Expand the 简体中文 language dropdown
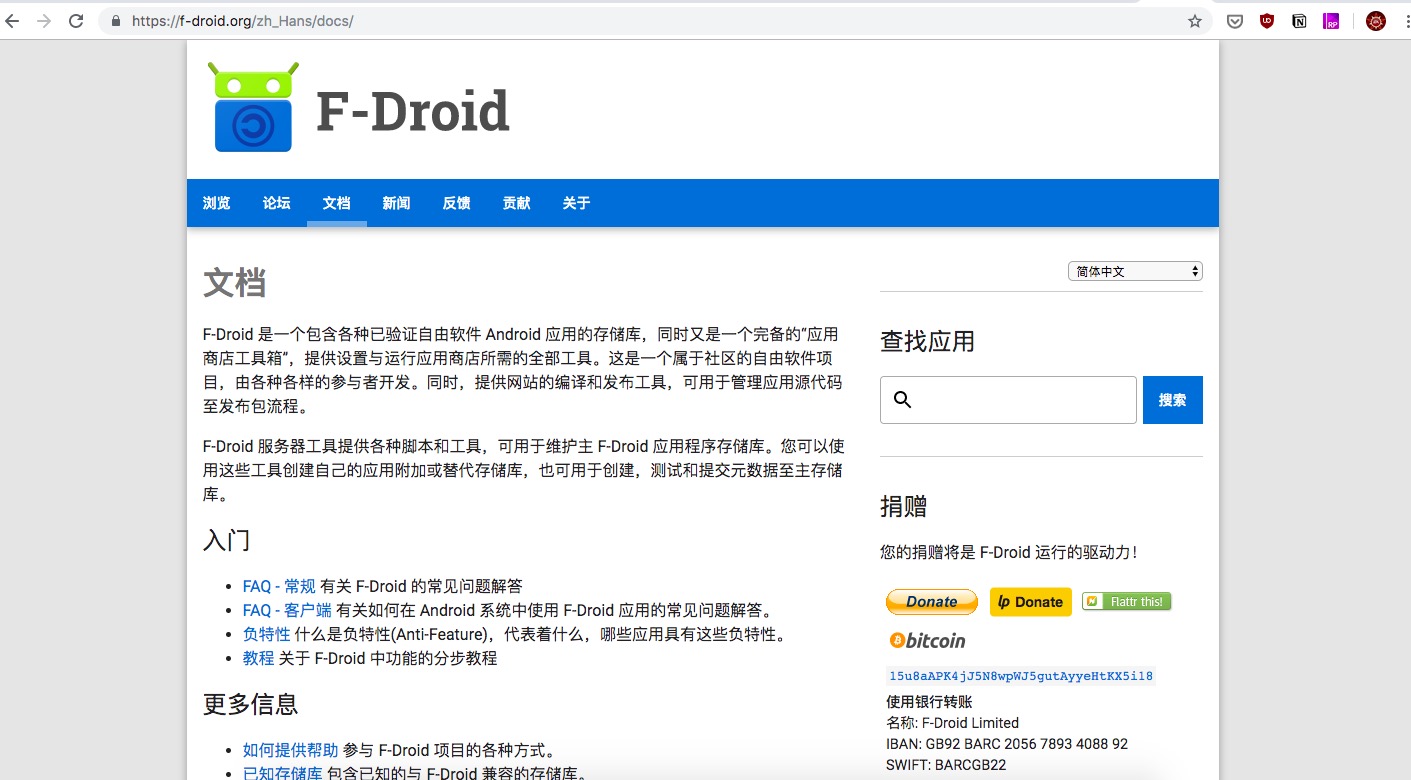Image resolution: width=1411 pixels, height=780 pixels. point(1135,271)
